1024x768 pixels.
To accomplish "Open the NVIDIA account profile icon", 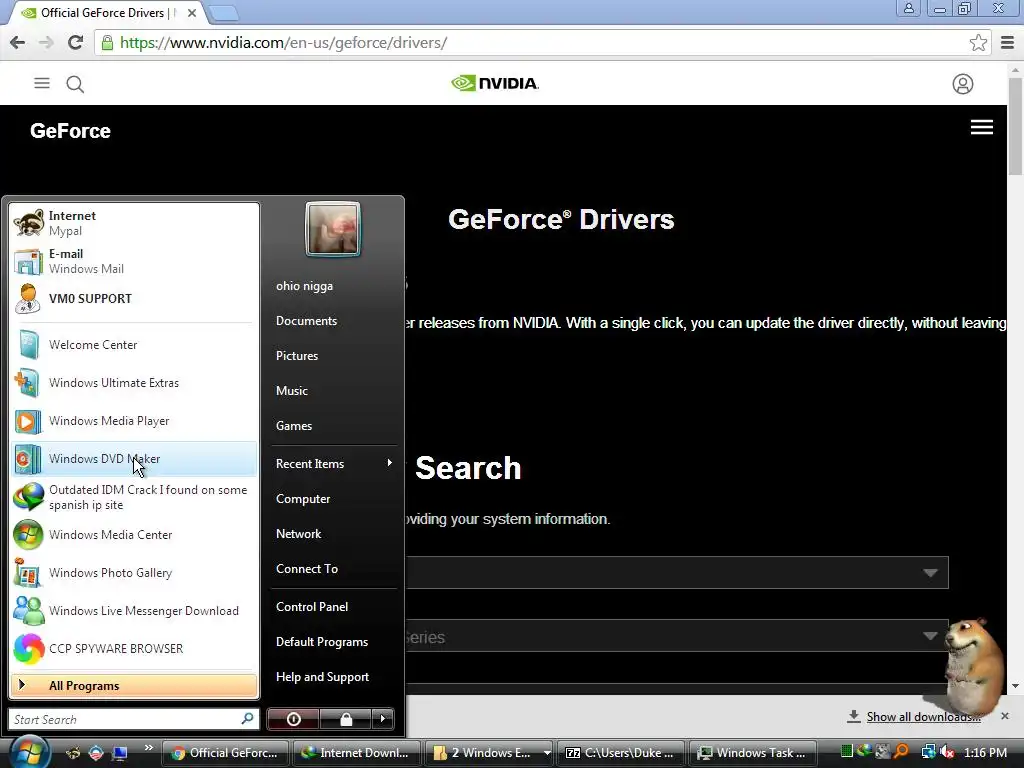I will pos(963,84).
